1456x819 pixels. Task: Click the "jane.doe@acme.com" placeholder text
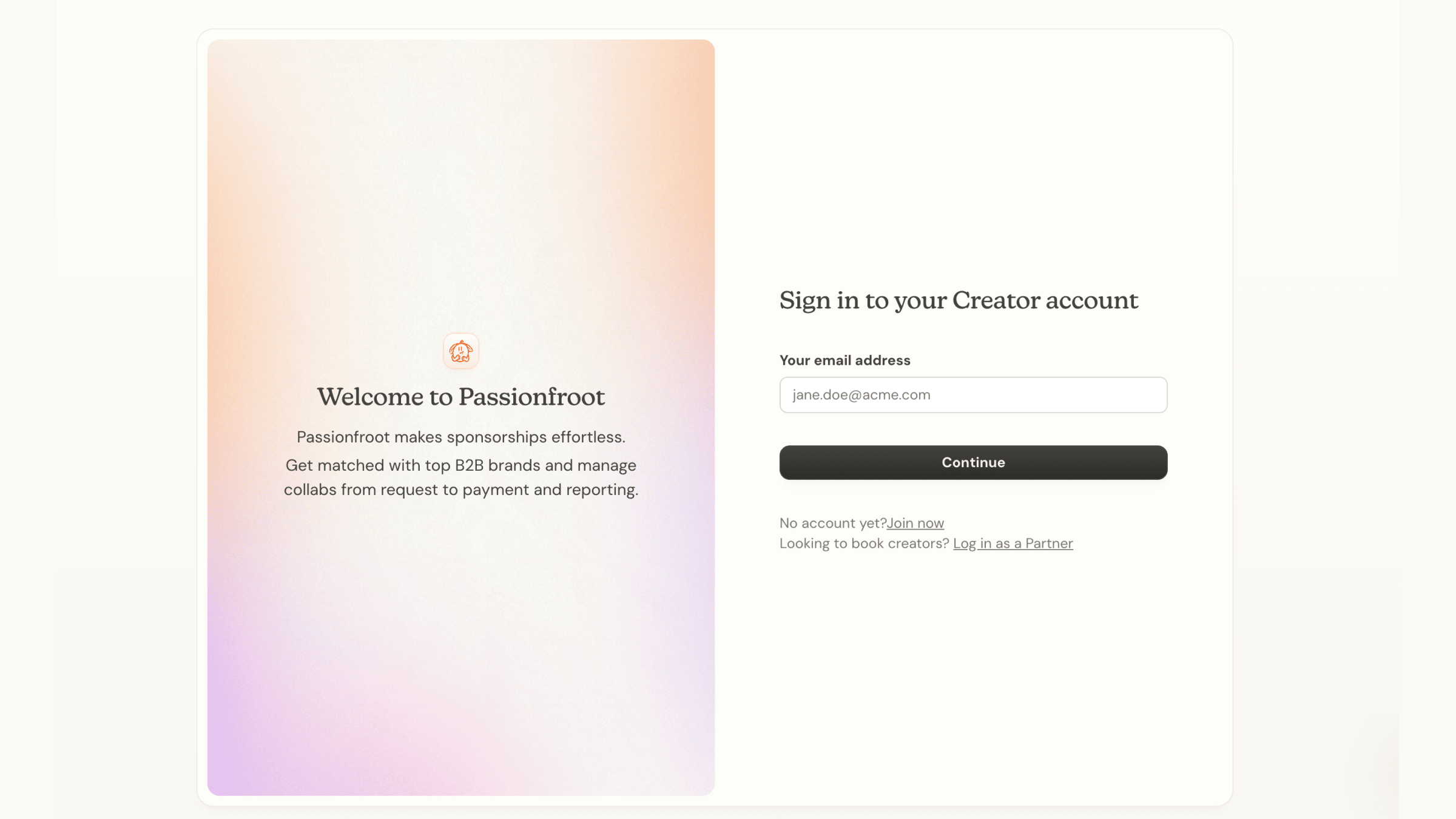click(861, 395)
